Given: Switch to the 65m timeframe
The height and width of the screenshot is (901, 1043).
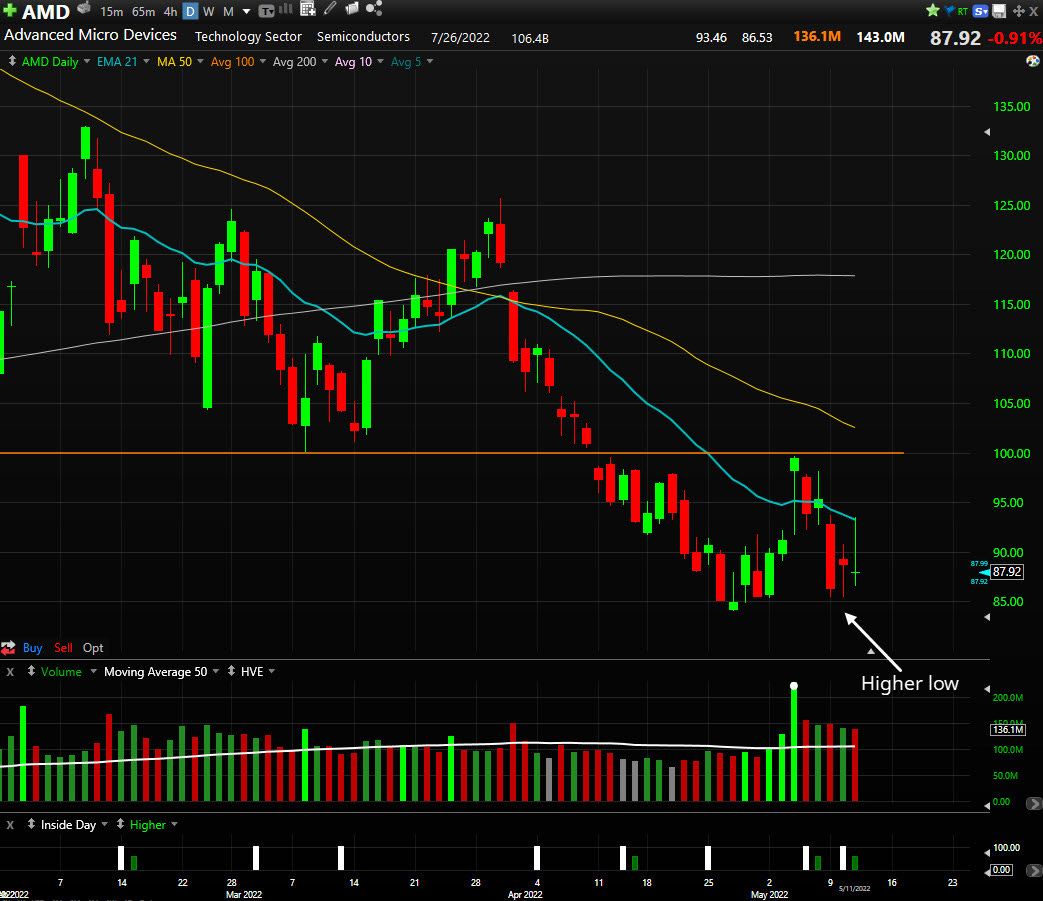Looking at the screenshot, I should coord(143,11).
